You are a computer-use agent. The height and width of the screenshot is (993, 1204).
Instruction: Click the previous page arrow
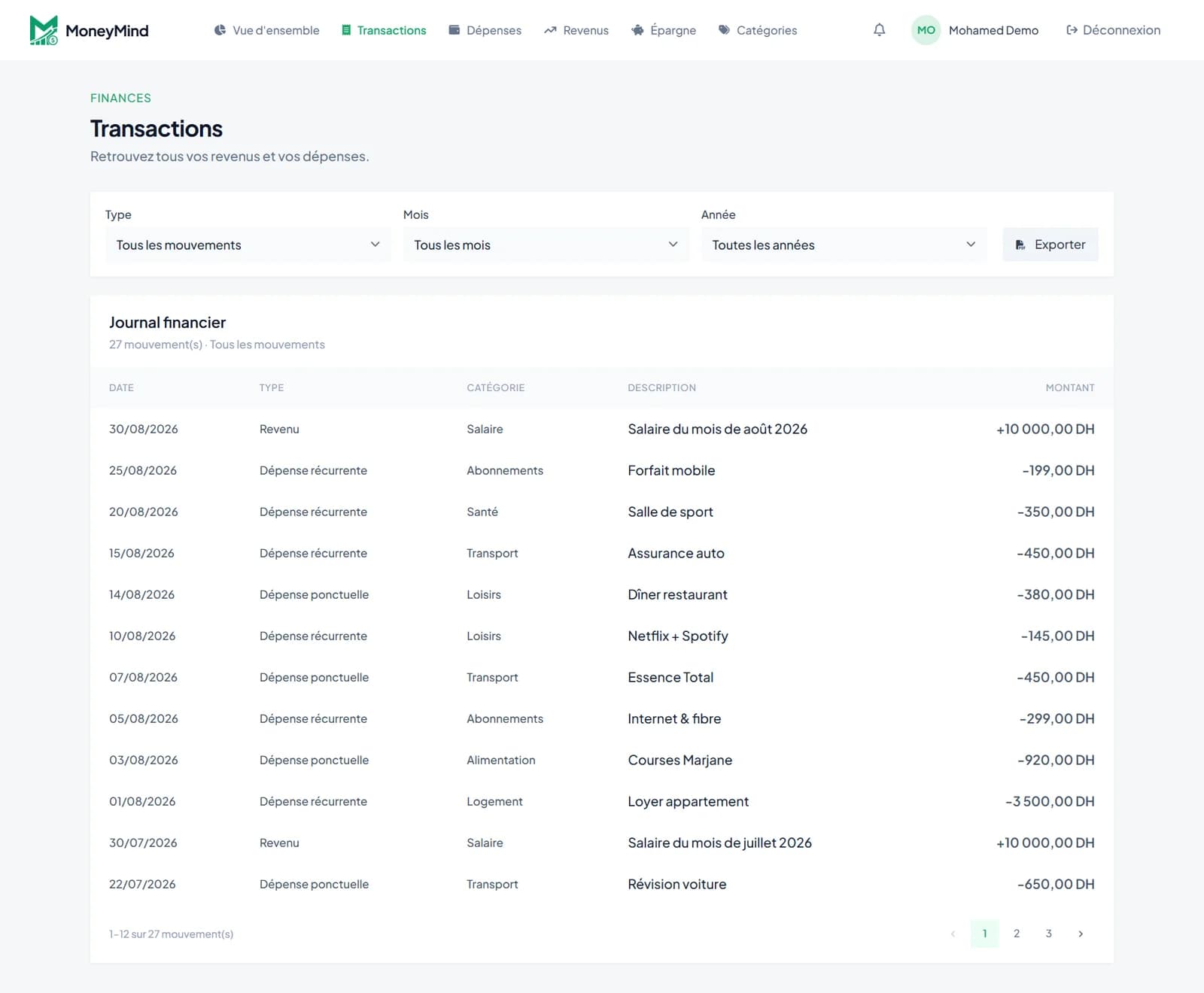[953, 934]
